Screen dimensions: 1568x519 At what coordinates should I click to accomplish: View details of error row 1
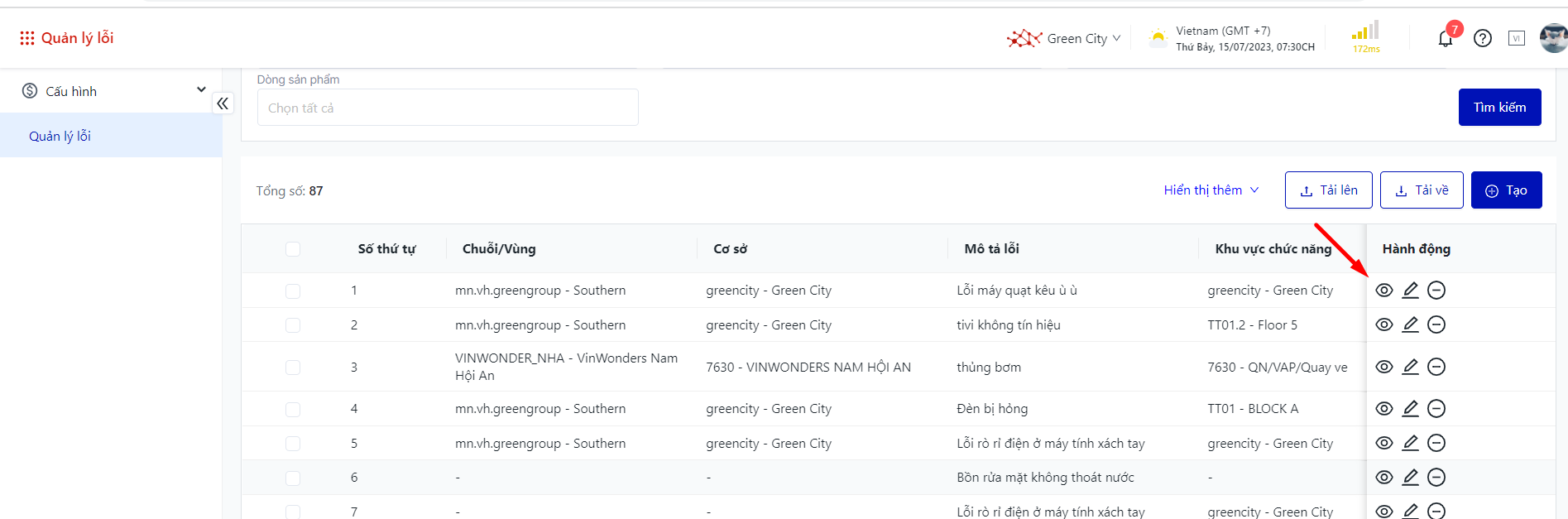1384,291
